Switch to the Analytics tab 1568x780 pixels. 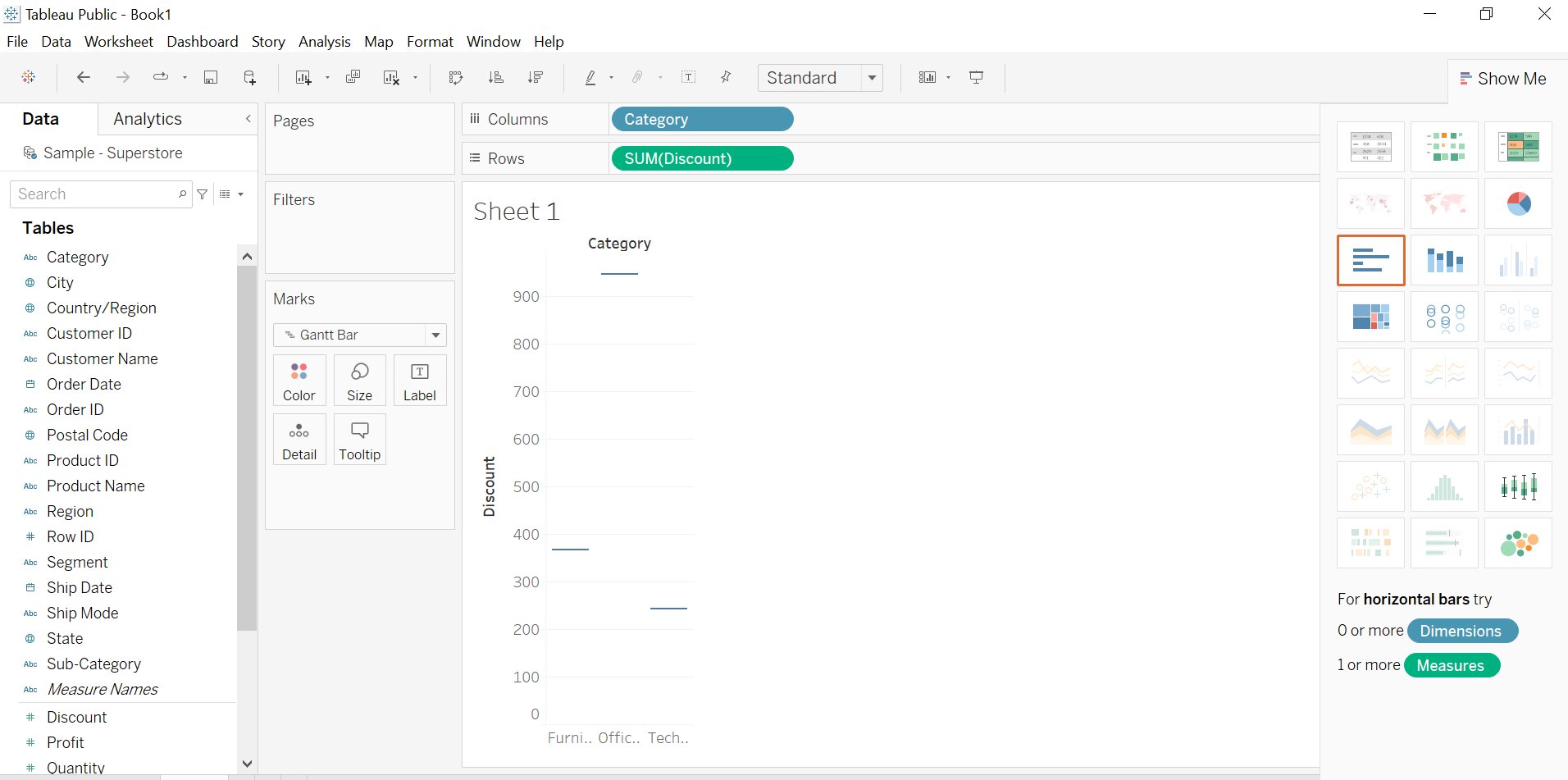148,119
